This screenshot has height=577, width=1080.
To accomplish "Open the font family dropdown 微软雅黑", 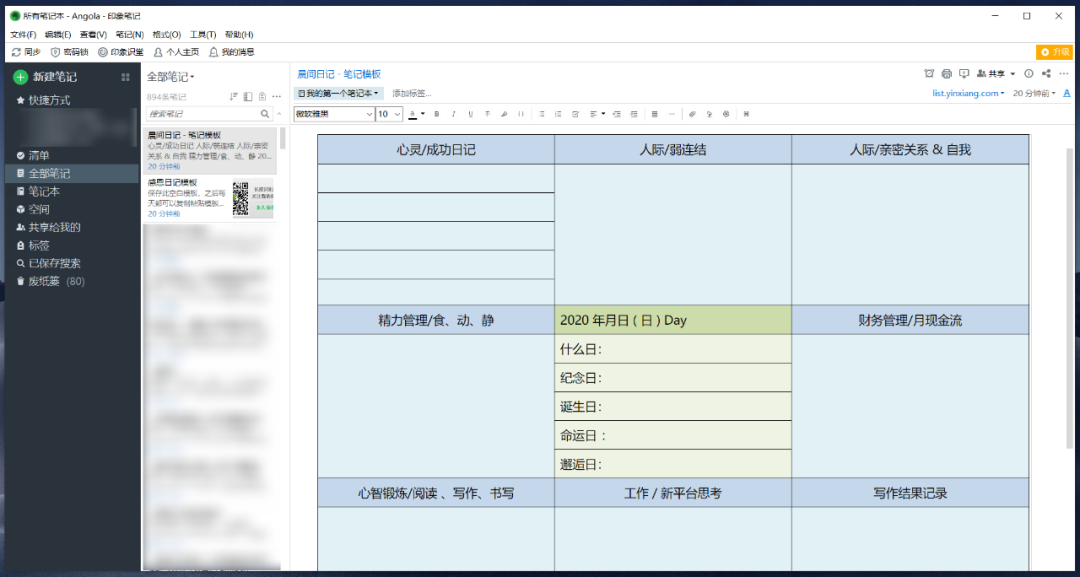I will [333, 114].
